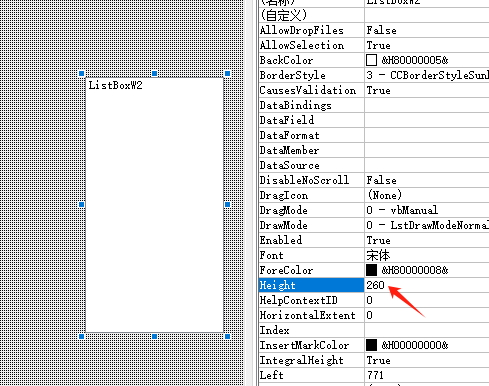Click the bottom-right sizing handle of ListBoxW2

point(228,336)
